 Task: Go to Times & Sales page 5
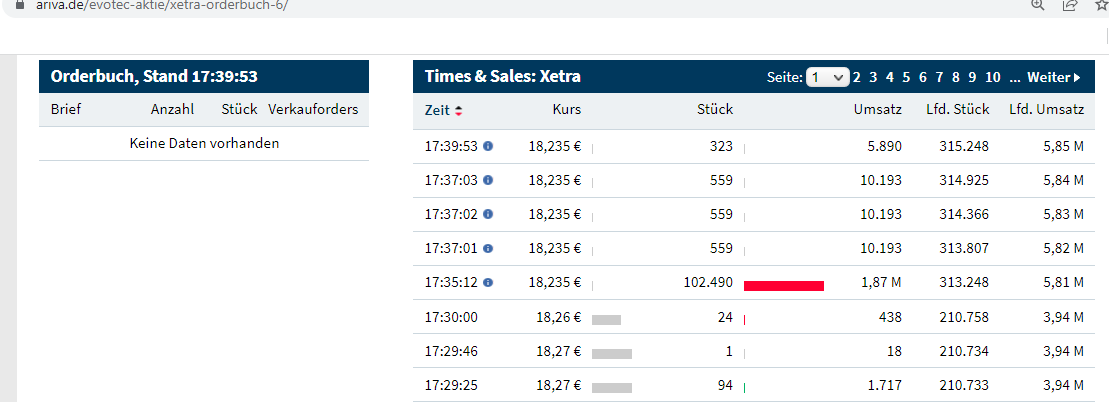click(x=906, y=77)
